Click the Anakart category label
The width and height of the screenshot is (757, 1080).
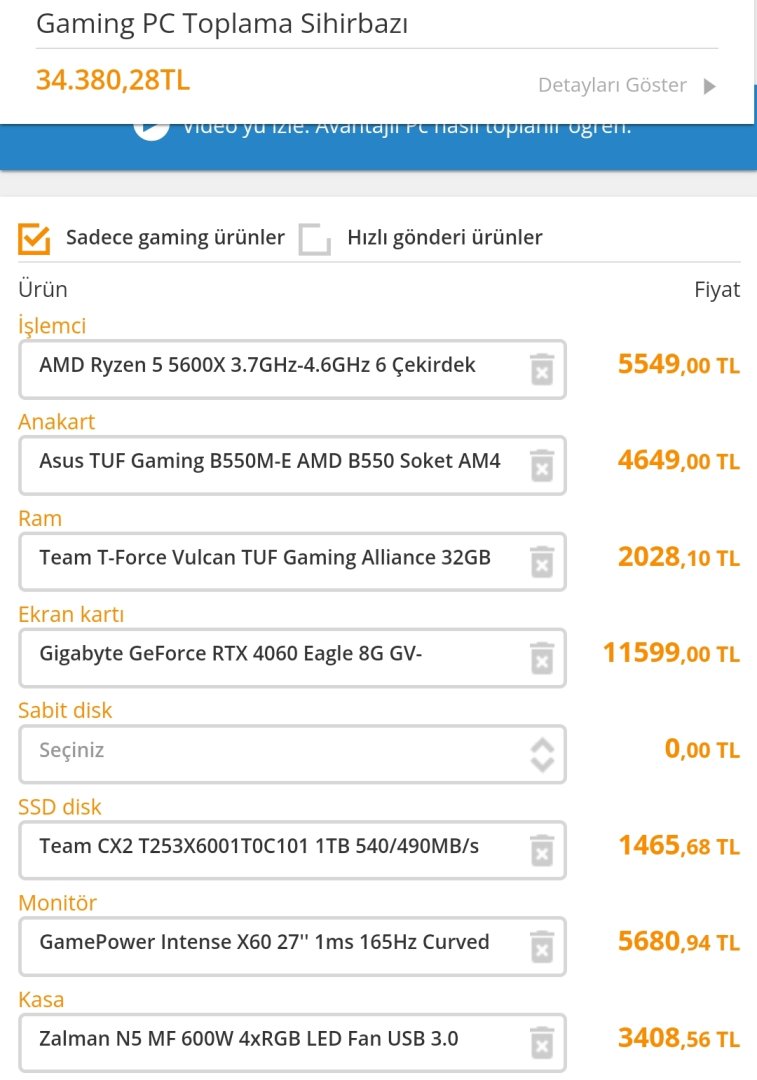point(56,422)
